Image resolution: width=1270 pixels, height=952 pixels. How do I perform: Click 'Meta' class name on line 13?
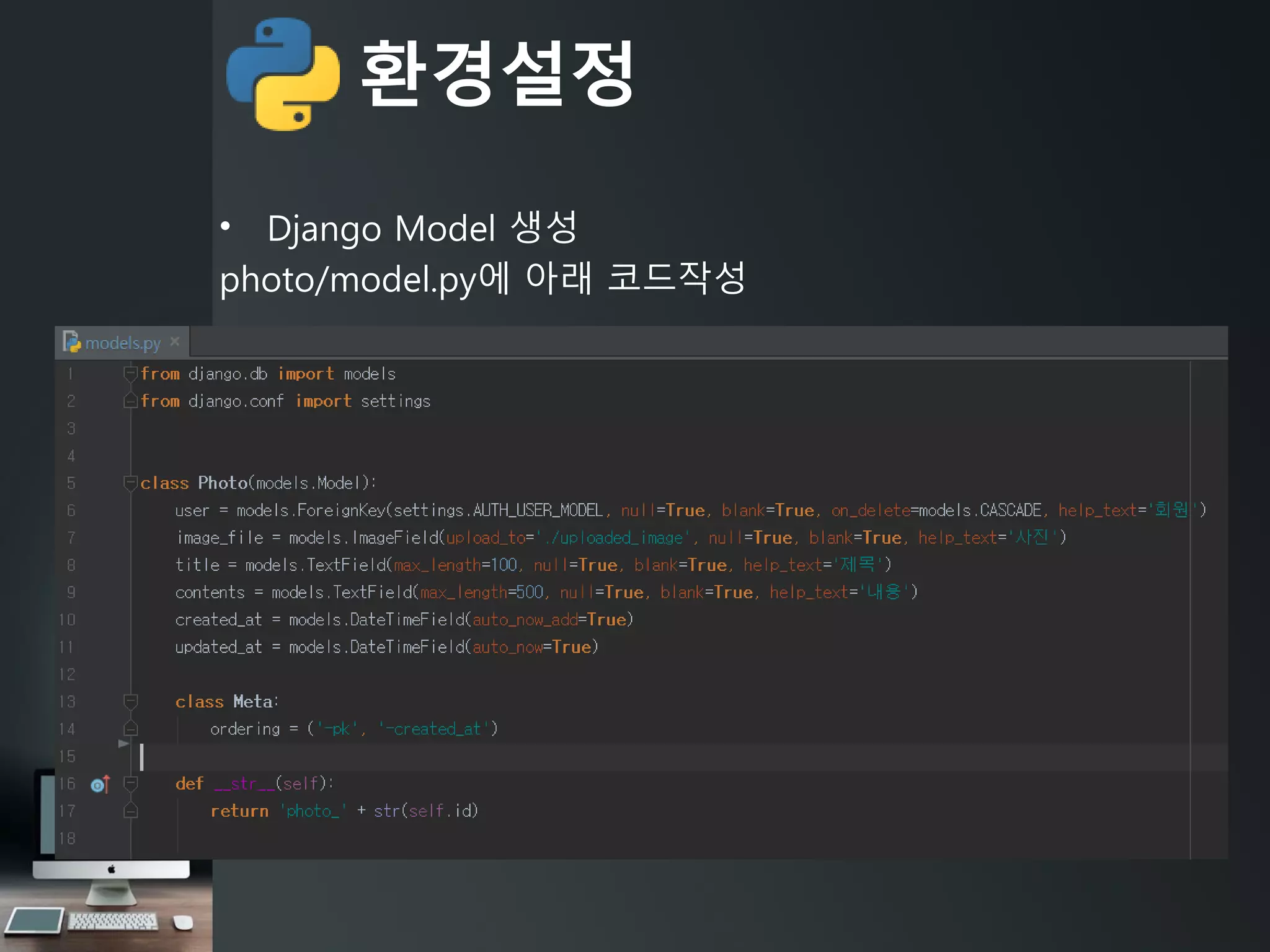tap(252, 702)
